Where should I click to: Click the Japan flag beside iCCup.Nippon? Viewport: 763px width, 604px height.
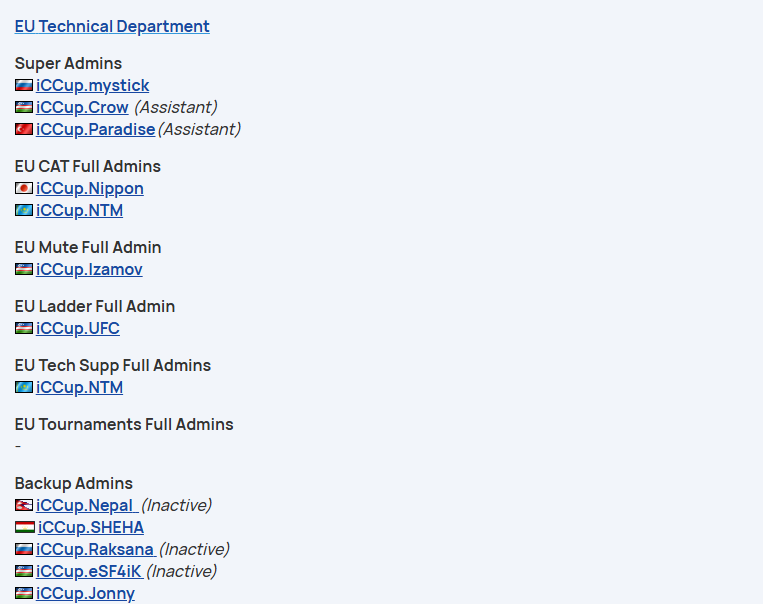point(24,188)
